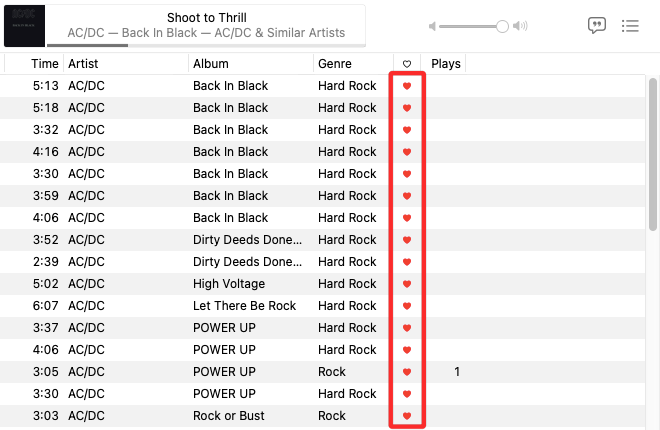Sort songs by the Artist column header

(83, 64)
